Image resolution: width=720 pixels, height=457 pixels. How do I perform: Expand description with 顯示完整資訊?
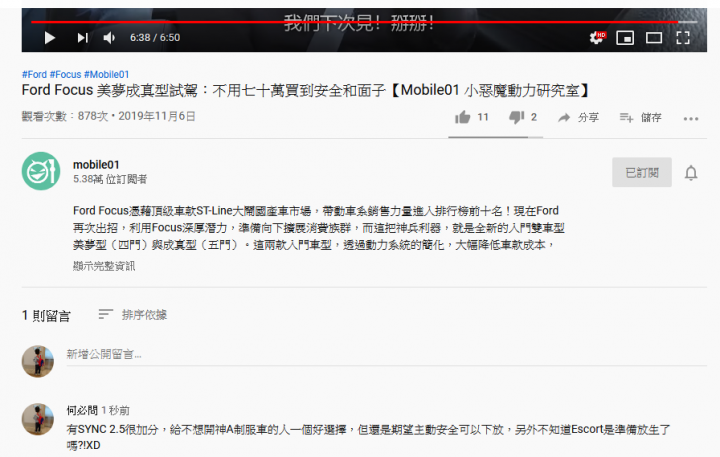[104, 266]
